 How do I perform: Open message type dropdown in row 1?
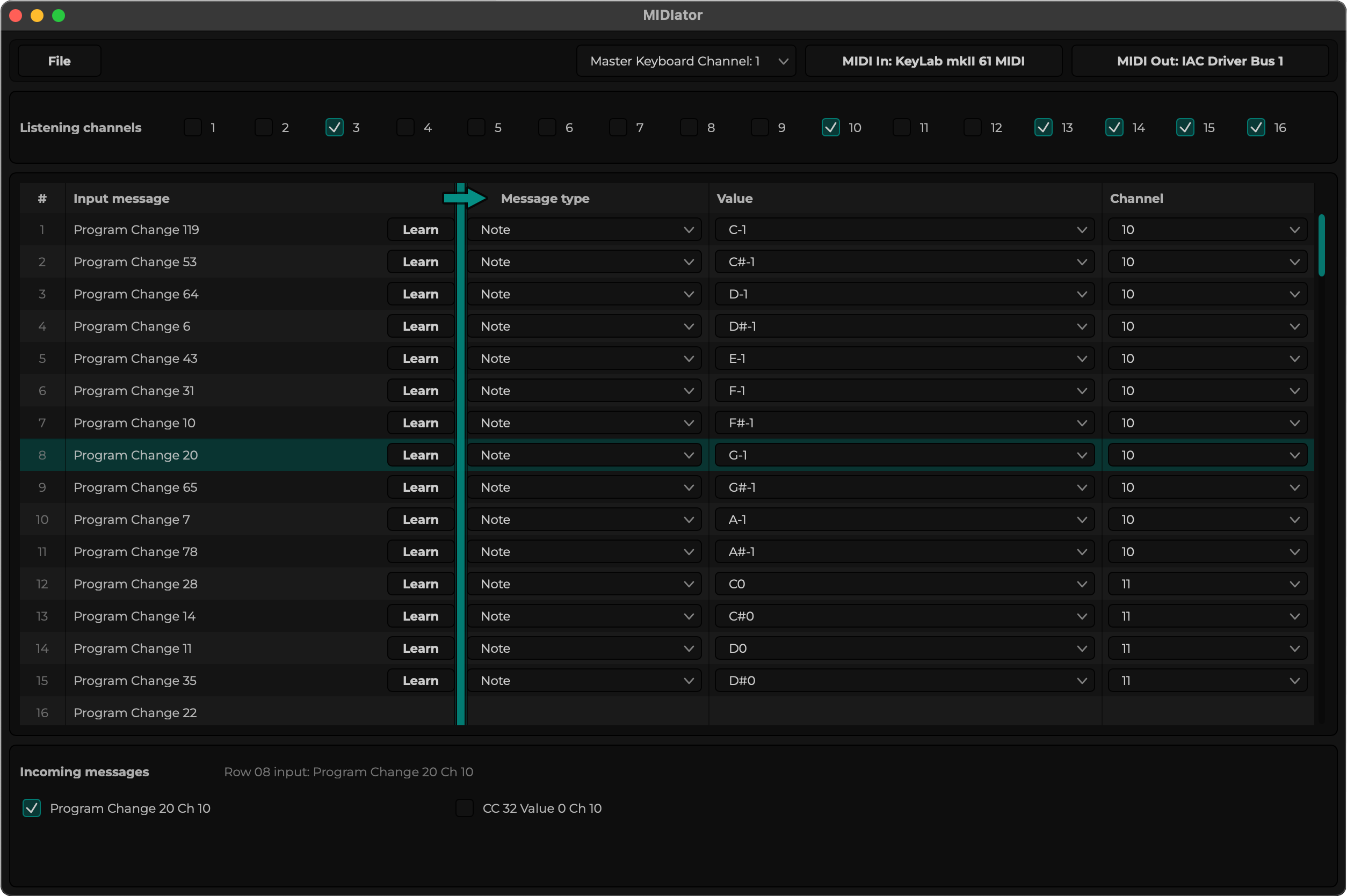pyautogui.click(x=584, y=230)
